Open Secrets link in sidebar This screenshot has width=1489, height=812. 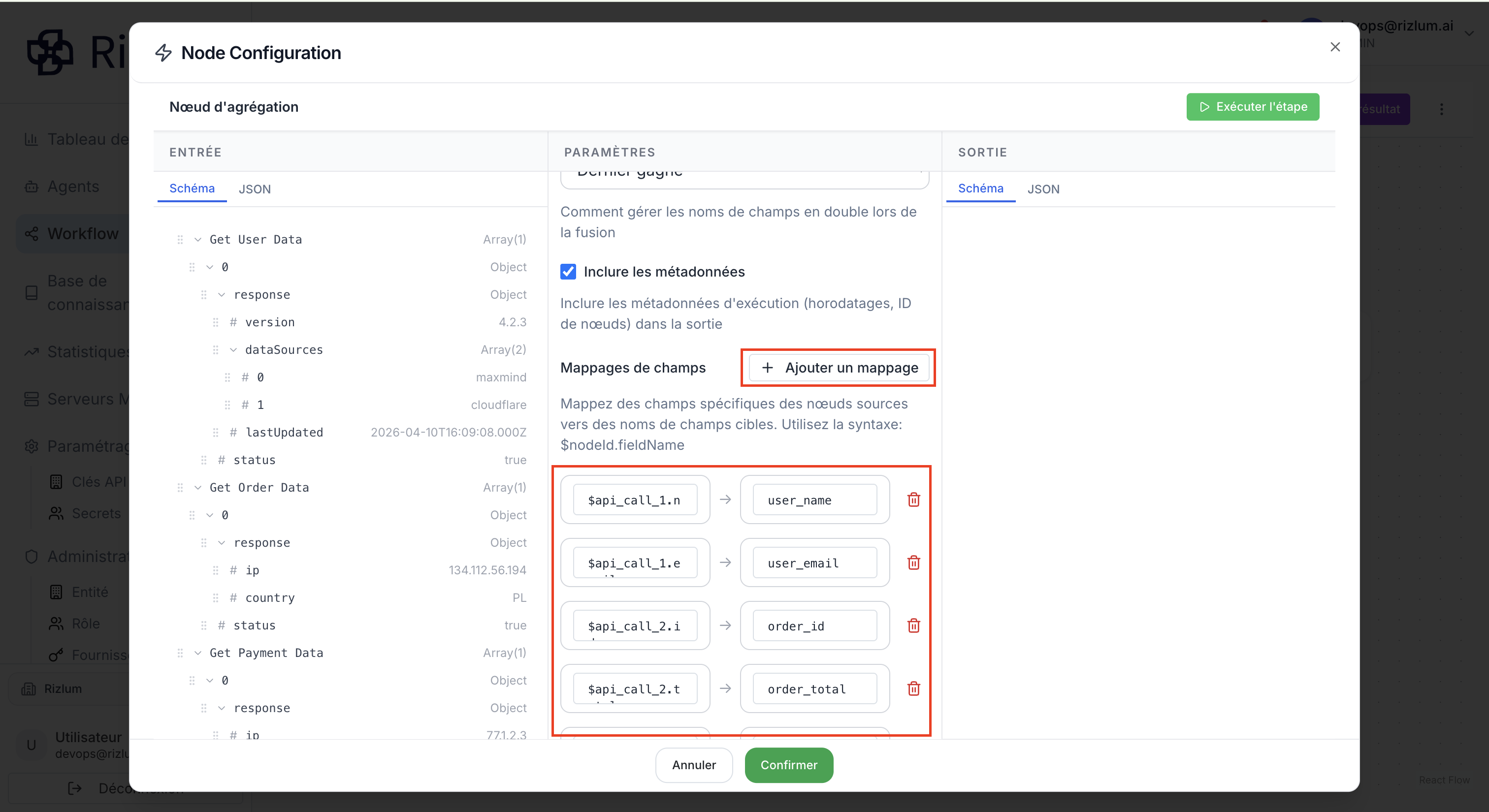(96, 513)
